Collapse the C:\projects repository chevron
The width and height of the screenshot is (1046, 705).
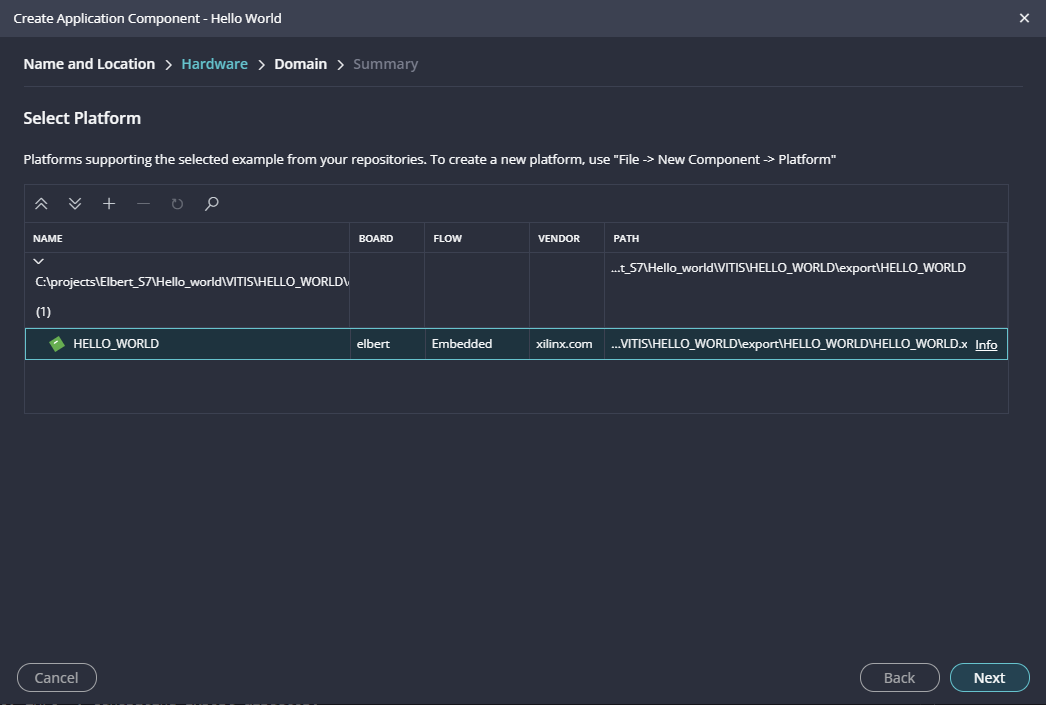pos(39,261)
